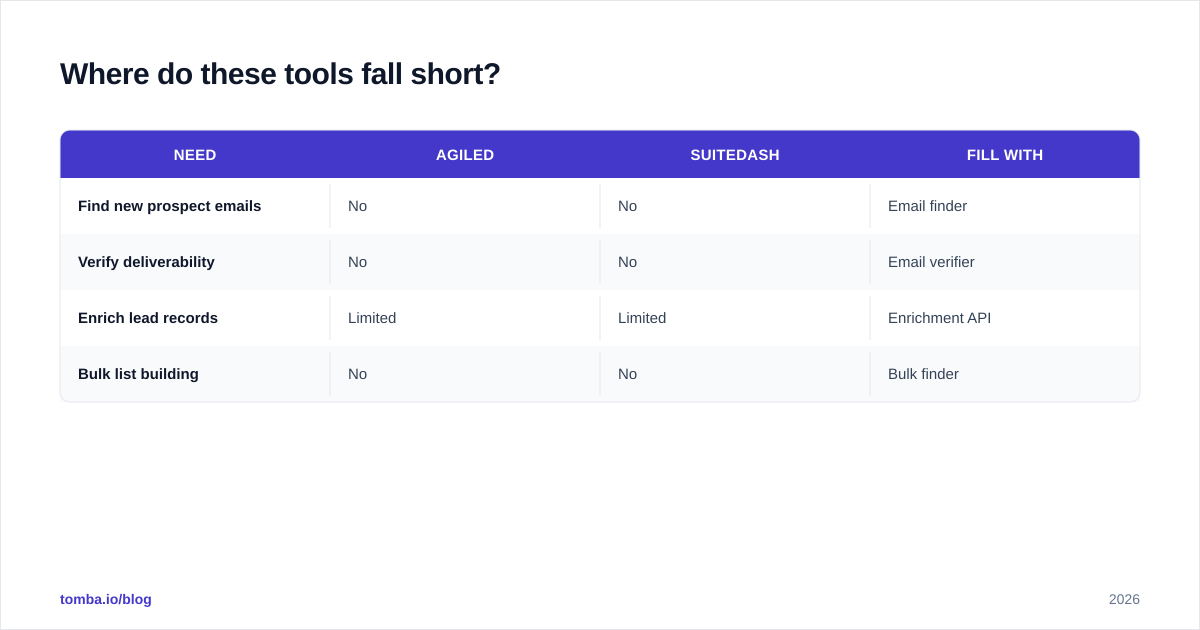Click the SUITEDASH column header
The height and width of the screenshot is (630, 1200).
[x=735, y=155]
